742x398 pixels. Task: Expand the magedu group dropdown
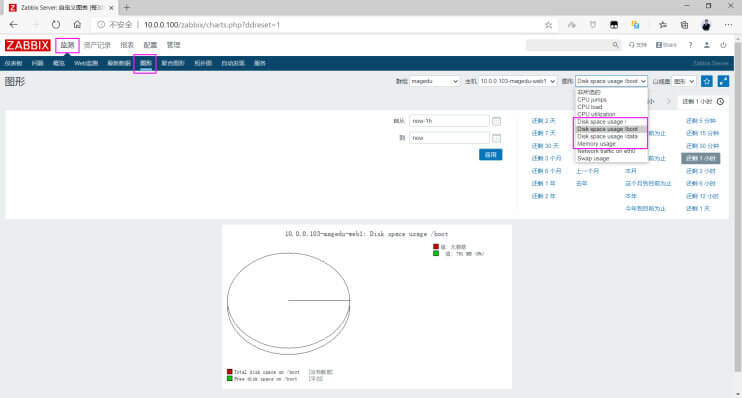(434, 81)
